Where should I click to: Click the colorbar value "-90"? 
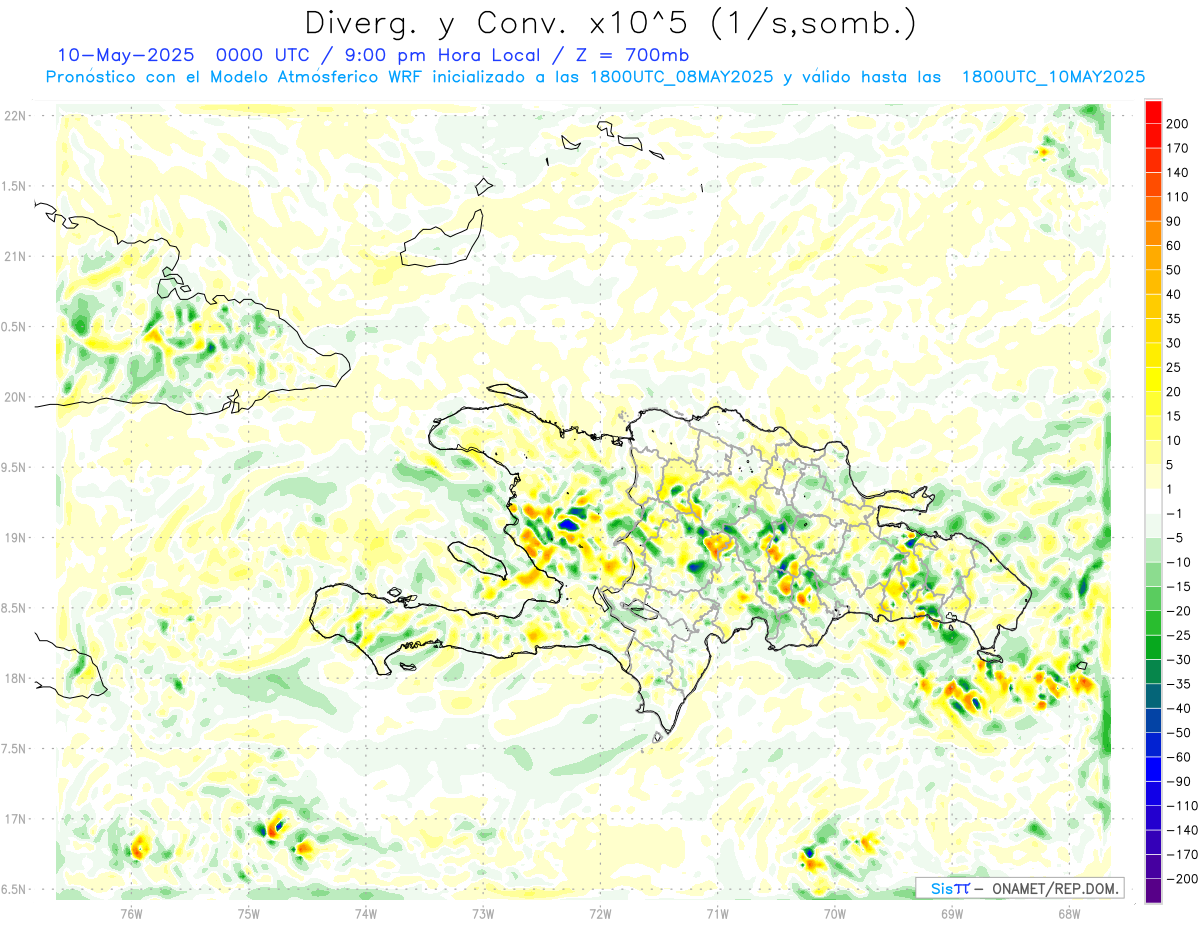(1179, 782)
